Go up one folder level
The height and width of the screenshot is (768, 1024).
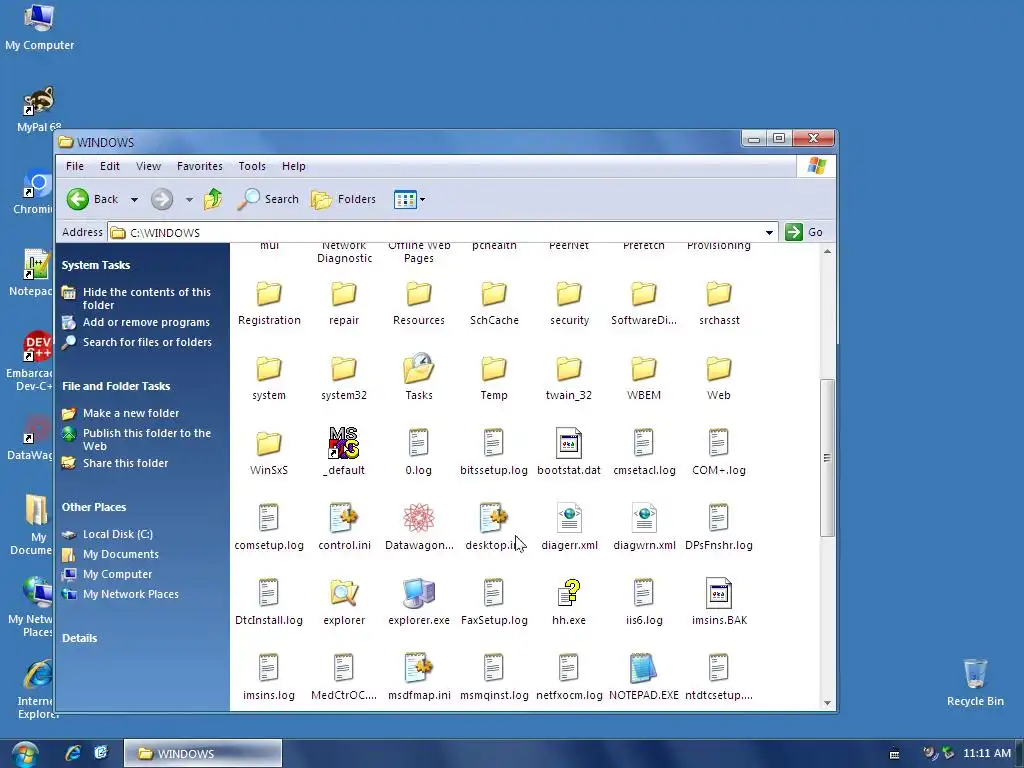click(213, 199)
